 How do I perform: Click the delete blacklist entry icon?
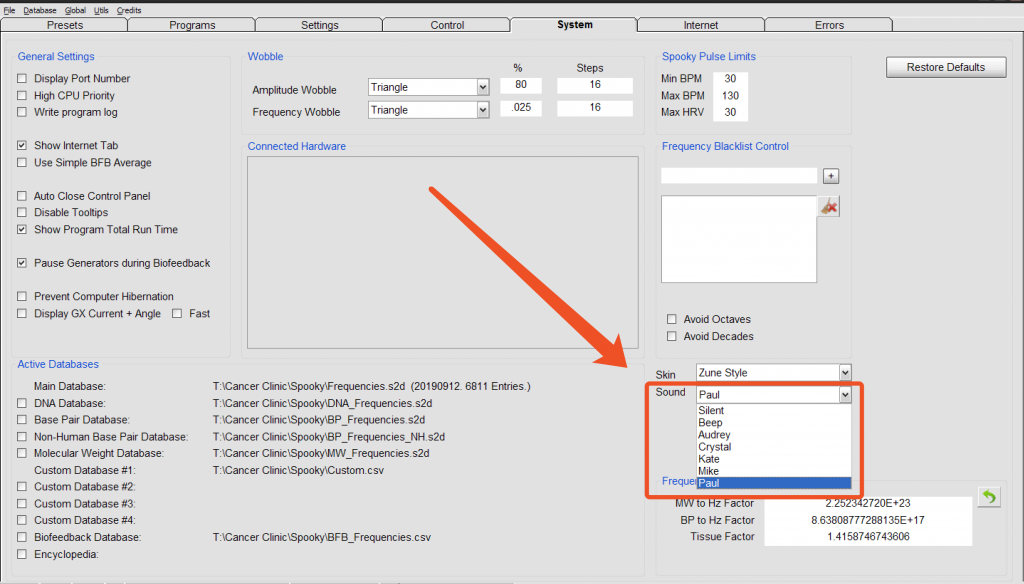click(x=829, y=206)
